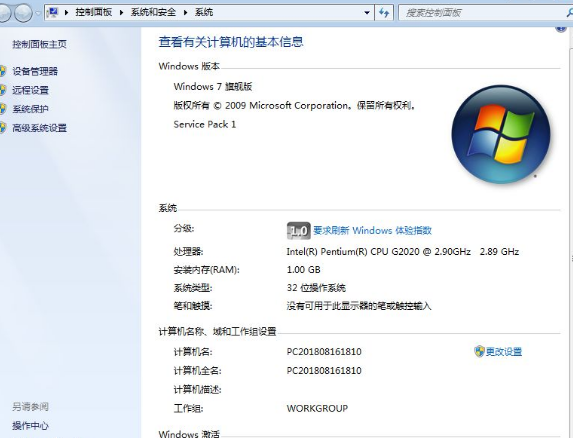Click the 1.0 experience index rating badge
The width and height of the screenshot is (573, 438).
[299, 231]
